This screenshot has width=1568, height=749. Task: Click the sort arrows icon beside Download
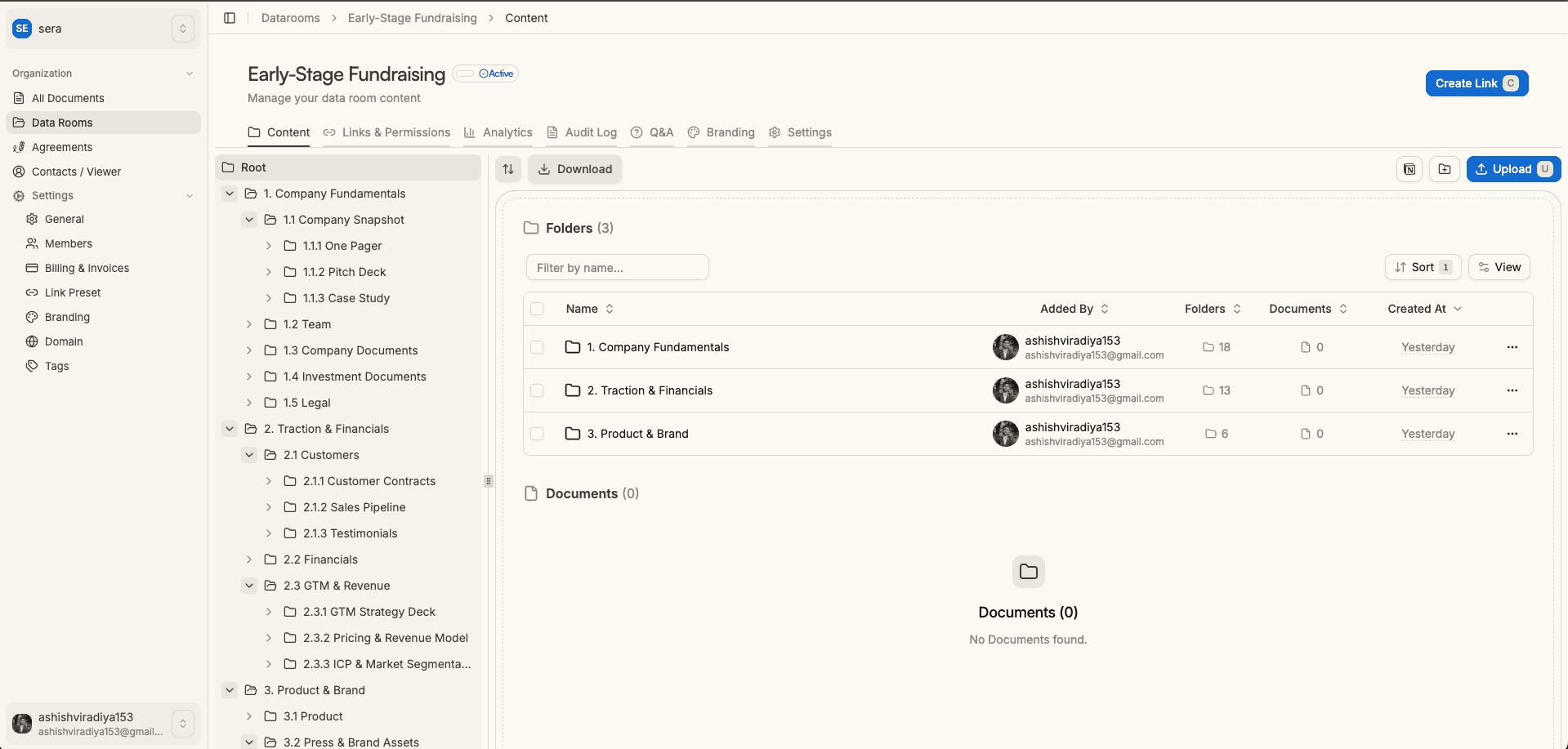tap(508, 169)
